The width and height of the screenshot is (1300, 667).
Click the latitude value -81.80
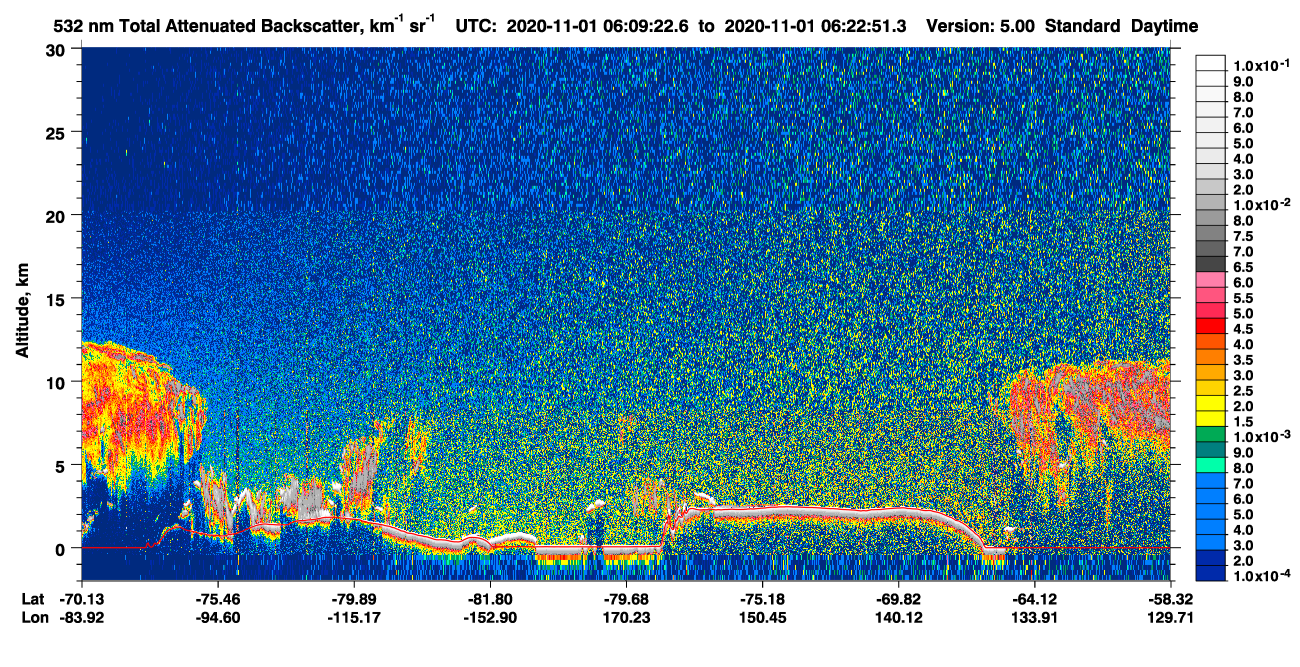[x=490, y=599]
